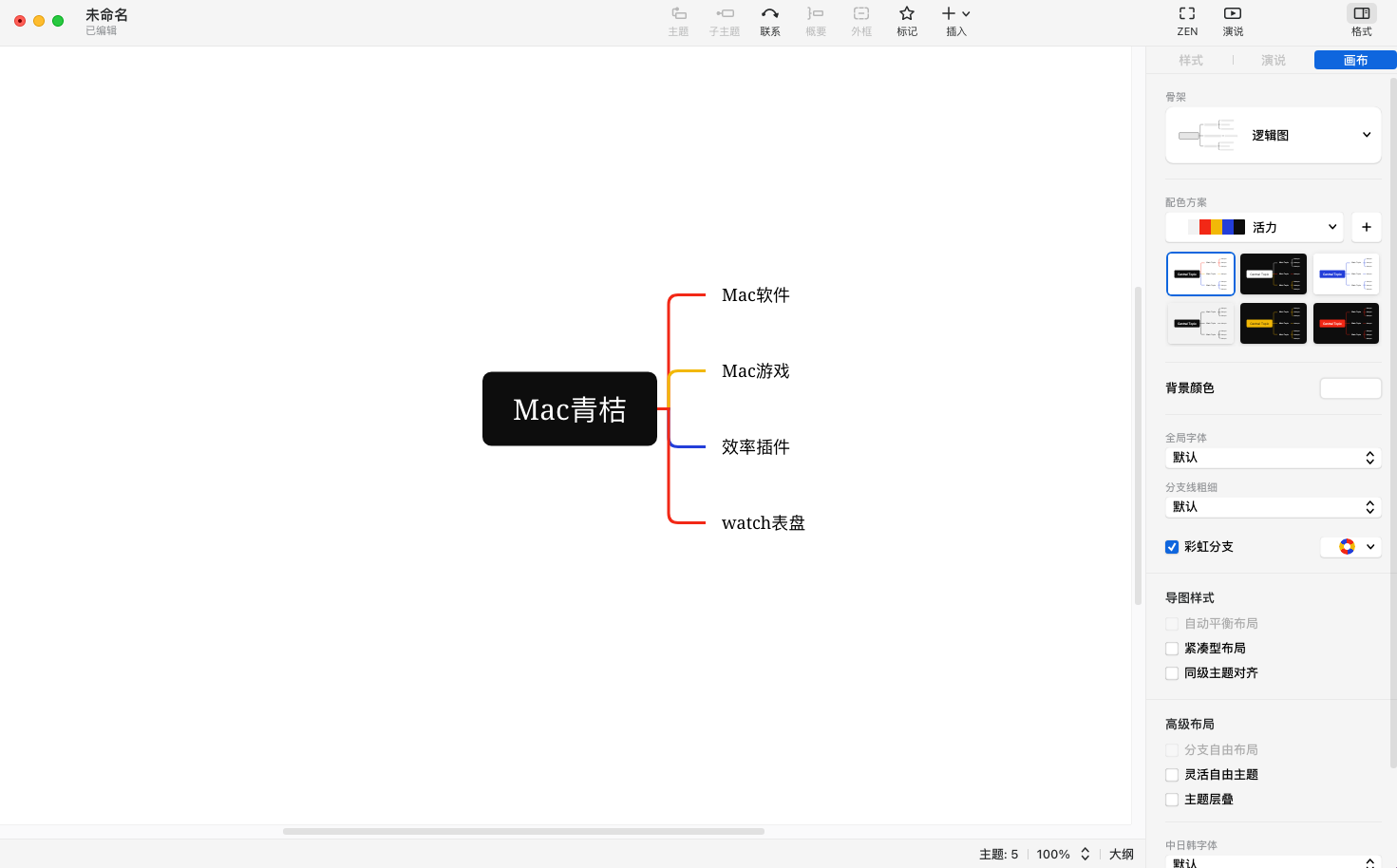This screenshot has height=868, width=1397.
Task: Add a new color scheme with plus button
Action: (x=1367, y=227)
